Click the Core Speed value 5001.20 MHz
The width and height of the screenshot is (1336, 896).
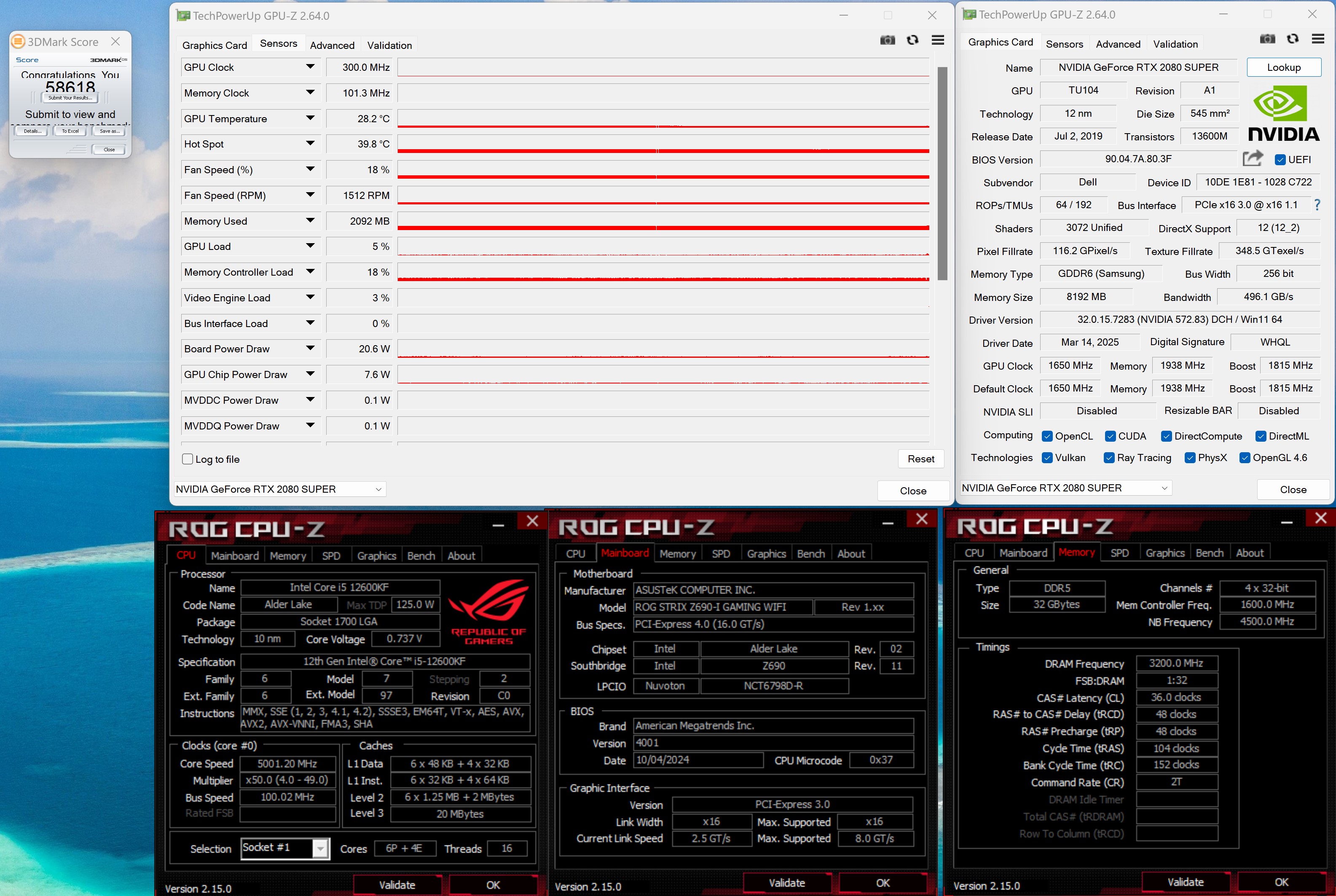(287, 763)
